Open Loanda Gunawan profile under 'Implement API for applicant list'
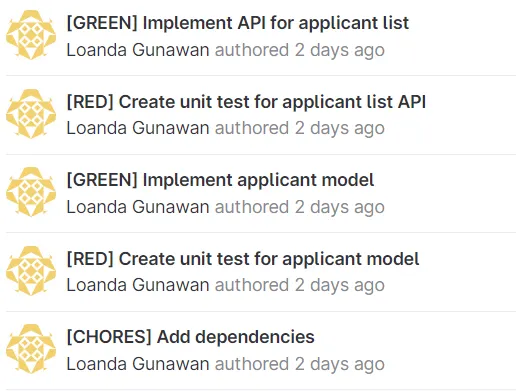This screenshot has width=516, height=391. point(138,50)
